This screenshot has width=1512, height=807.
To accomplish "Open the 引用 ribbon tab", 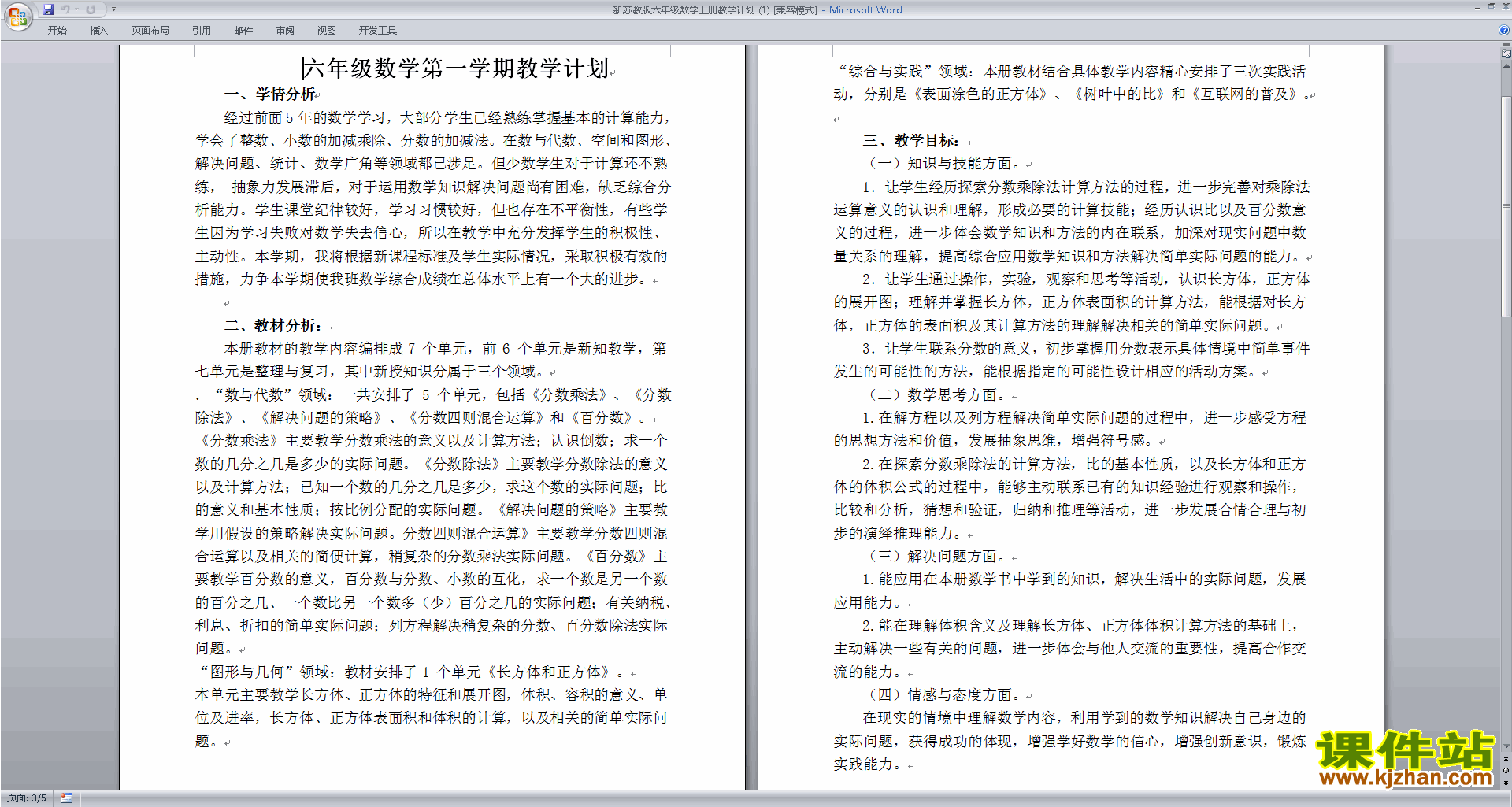I will coord(202,30).
